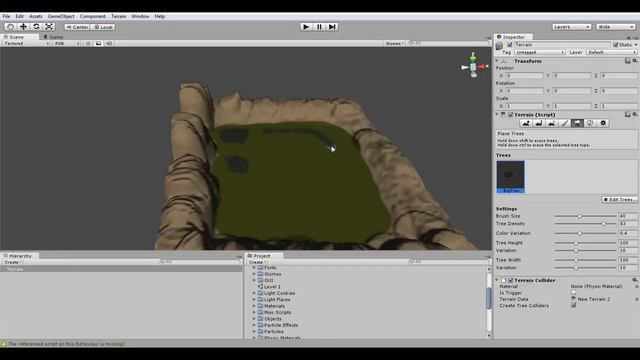This screenshot has height=360, width=640.
Task: Select the Rotate tool
Action: tap(36, 27)
